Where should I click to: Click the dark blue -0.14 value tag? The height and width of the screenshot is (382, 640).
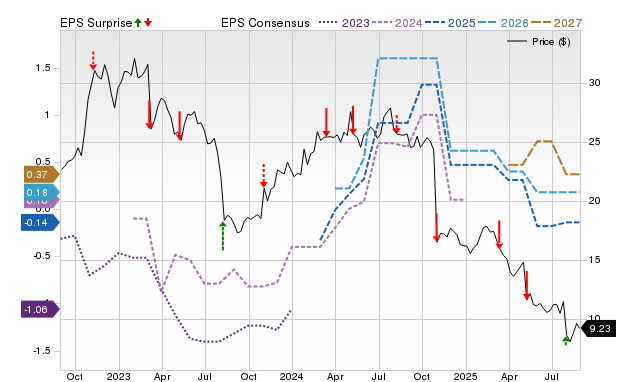pyautogui.click(x=40, y=222)
